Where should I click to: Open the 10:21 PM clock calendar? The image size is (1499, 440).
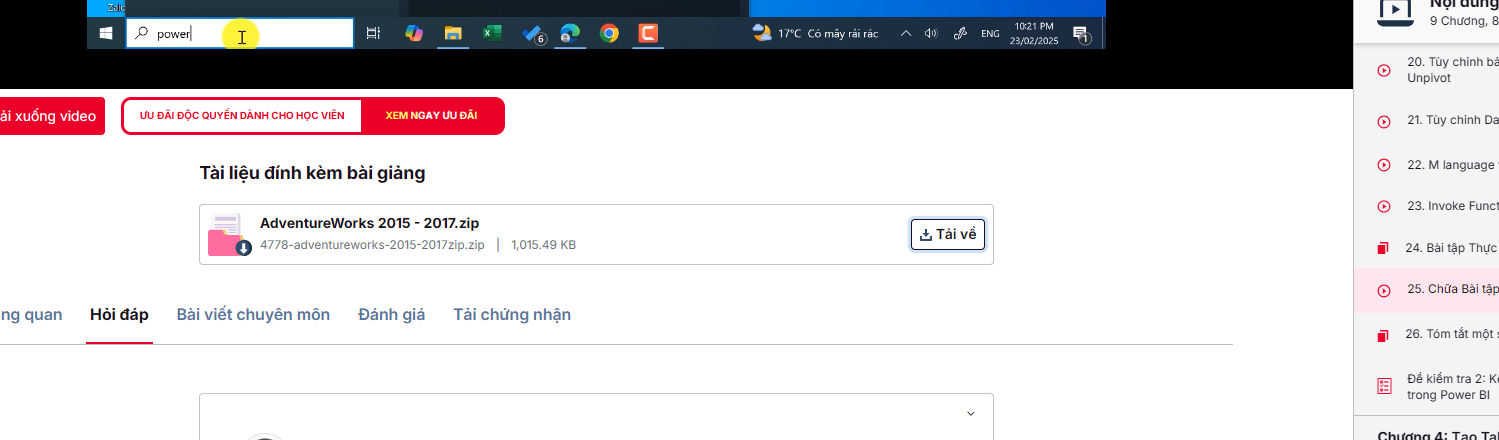(x=1033, y=34)
